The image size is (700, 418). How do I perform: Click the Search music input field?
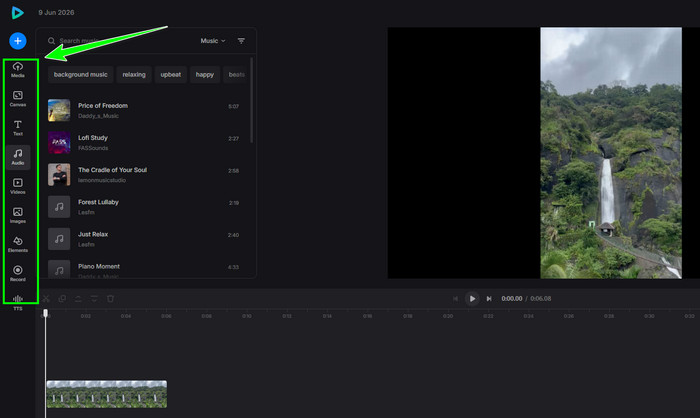(121, 41)
